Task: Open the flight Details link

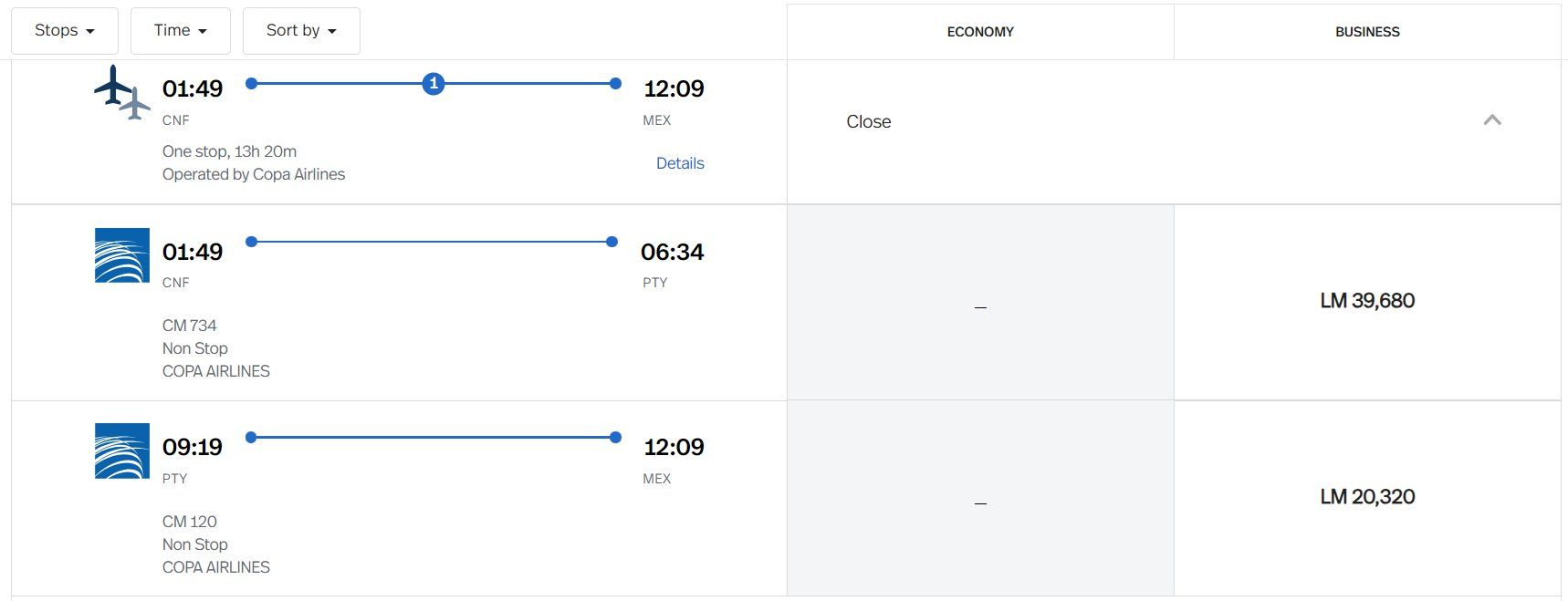Action: point(680,163)
